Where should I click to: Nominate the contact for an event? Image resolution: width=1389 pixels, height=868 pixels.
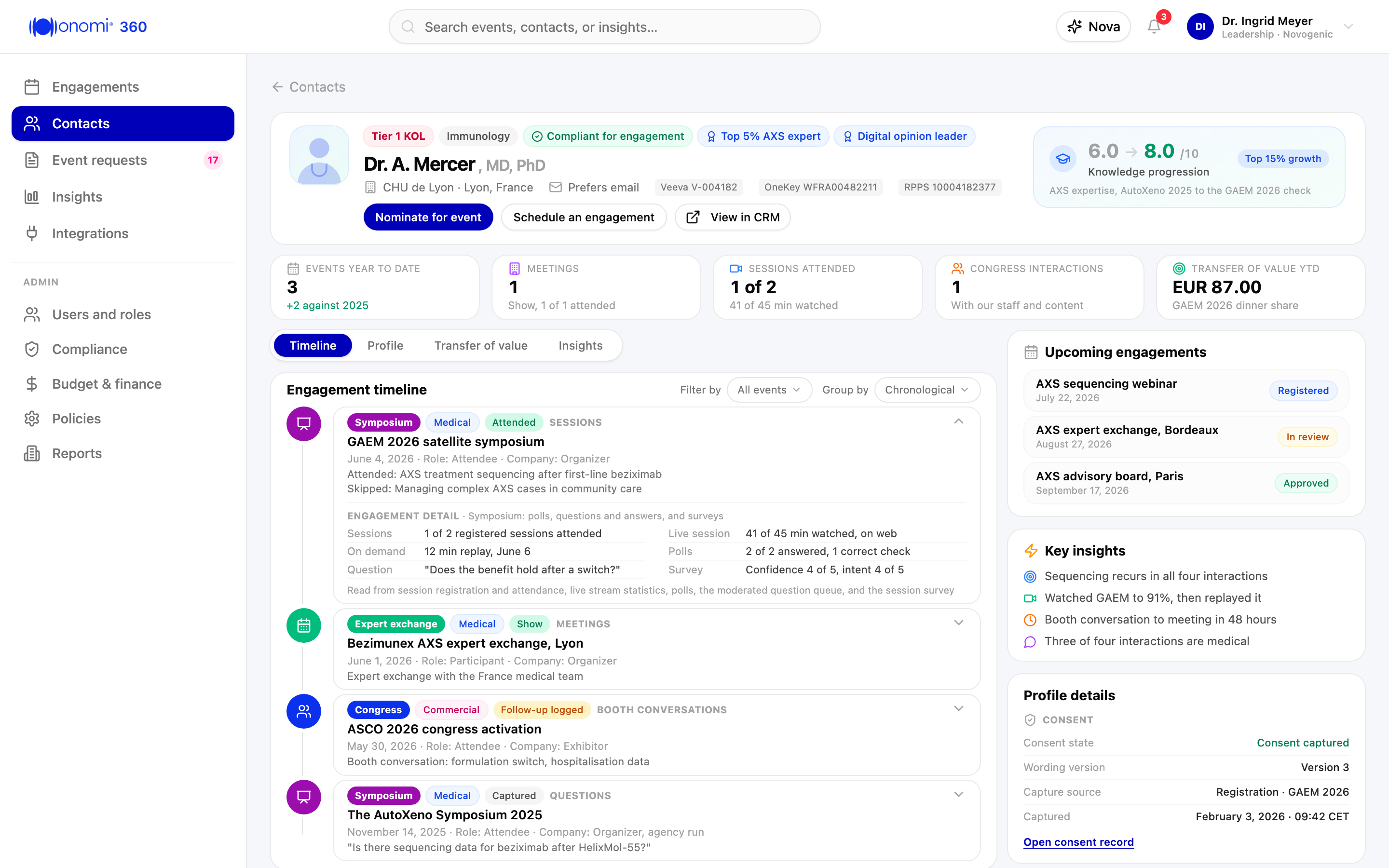pos(428,217)
